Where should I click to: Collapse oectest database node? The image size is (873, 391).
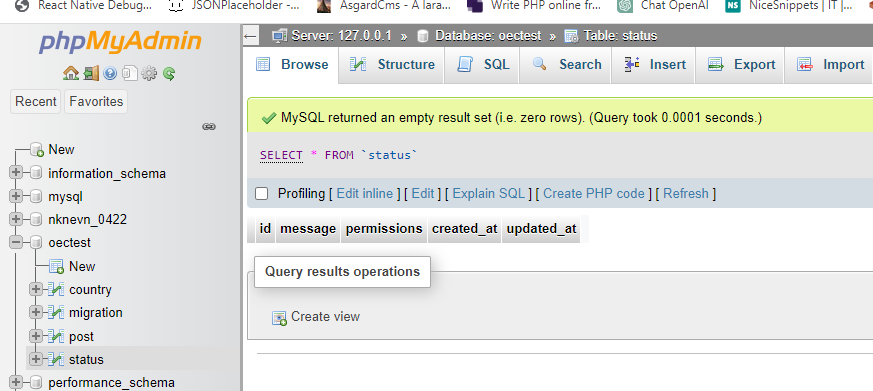16,243
